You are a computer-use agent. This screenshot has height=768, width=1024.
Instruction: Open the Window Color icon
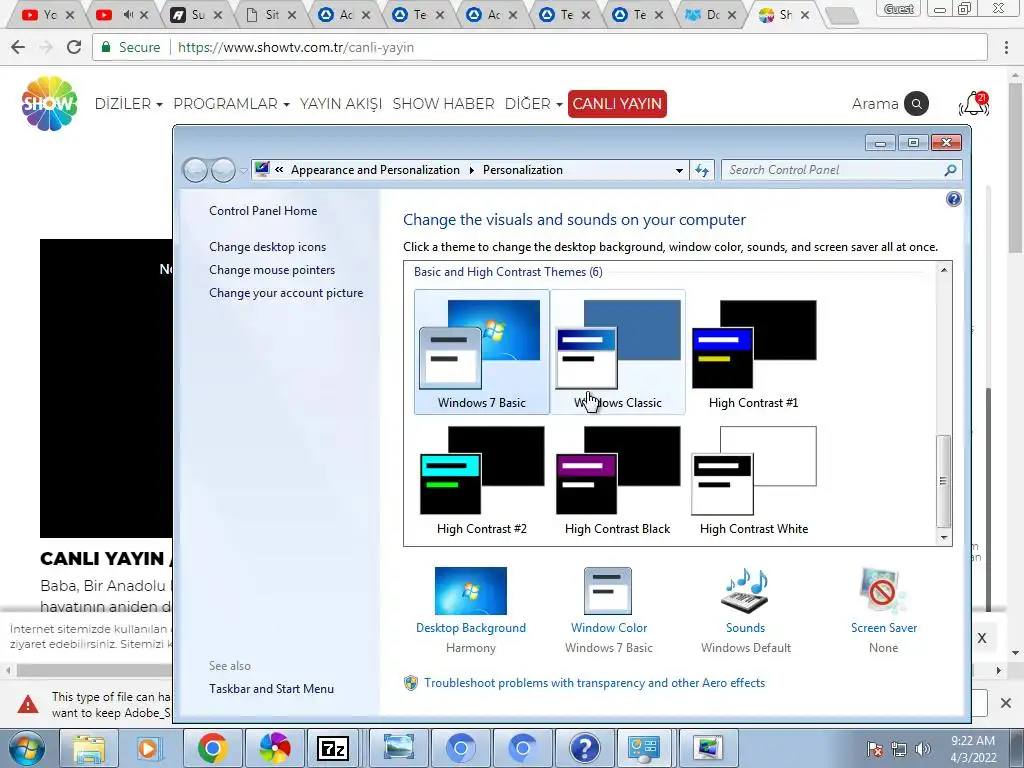coord(608,590)
